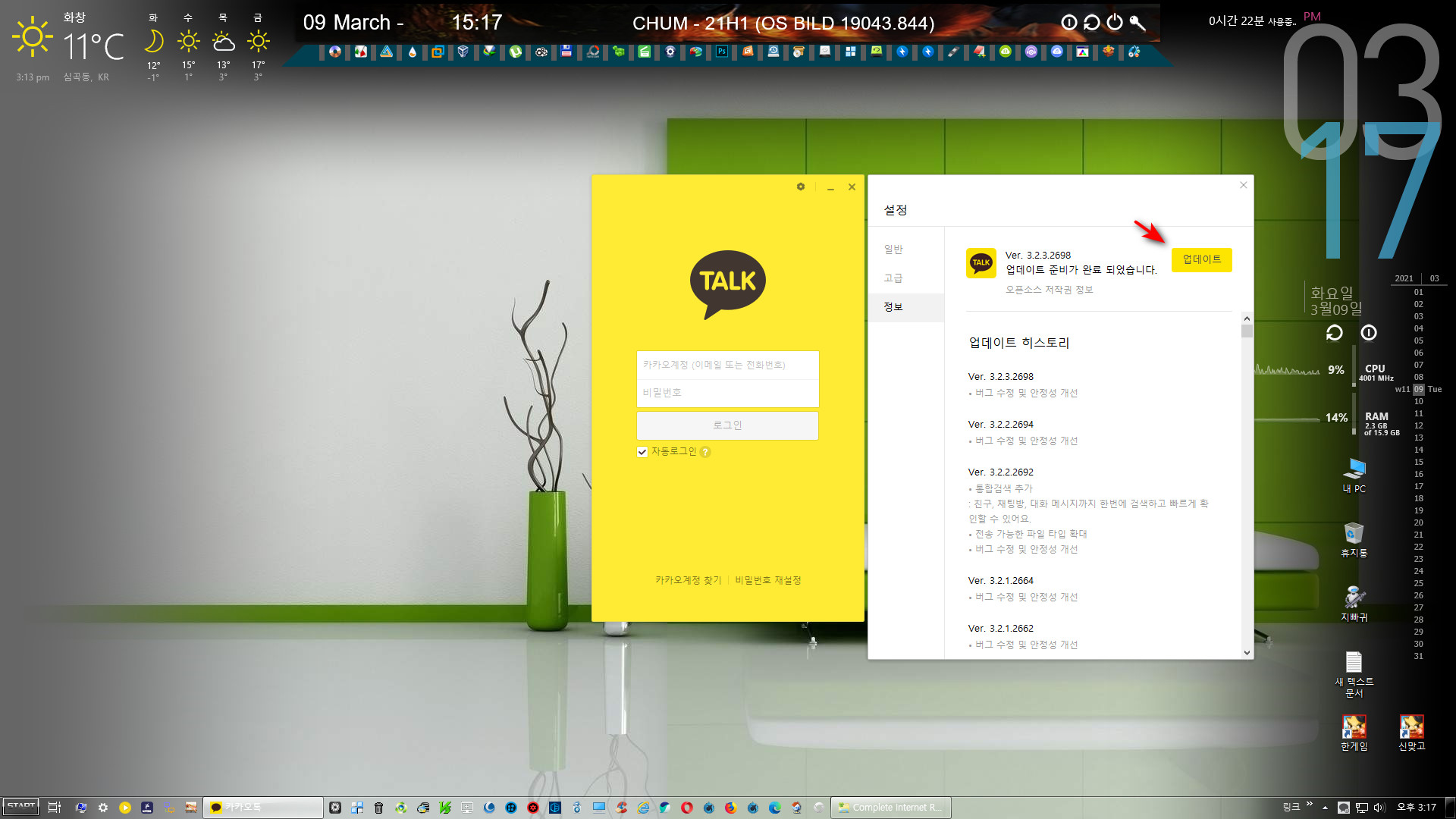Click the 오후 3:17 taskbar clock
Image resolution: width=1456 pixels, height=819 pixels.
coord(1416,808)
